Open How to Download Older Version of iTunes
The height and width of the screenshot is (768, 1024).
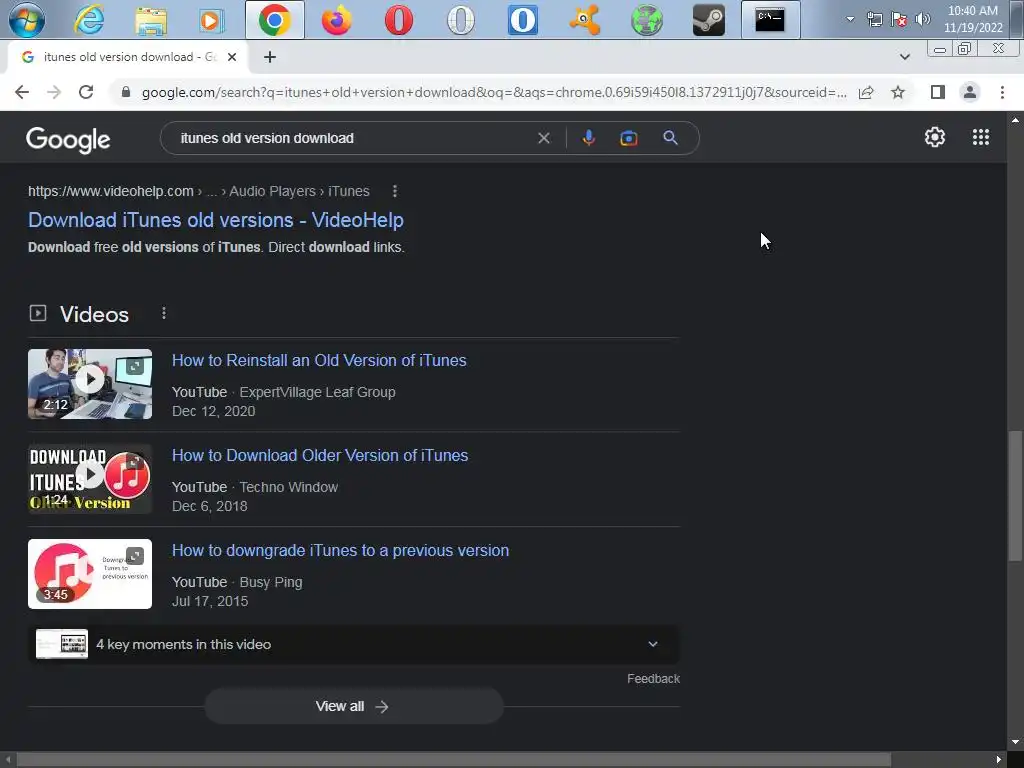[320, 455]
